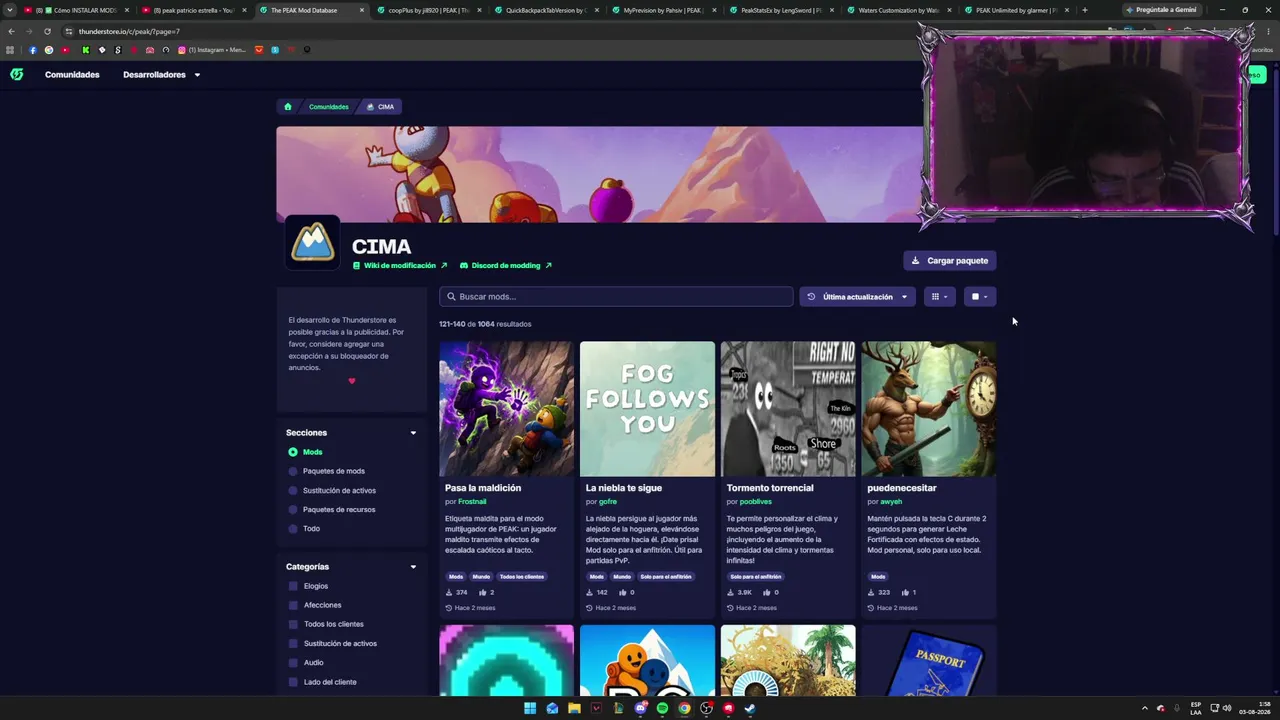Image resolution: width=1280 pixels, height=720 pixels.
Task: Check the Todos los clientes category
Action: [x=293, y=624]
